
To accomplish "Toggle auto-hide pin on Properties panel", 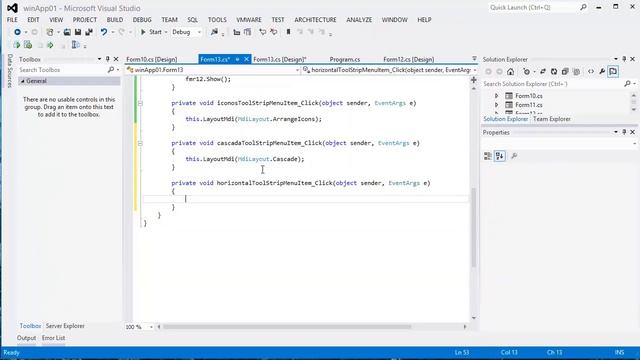I will (x=624, y=132).
